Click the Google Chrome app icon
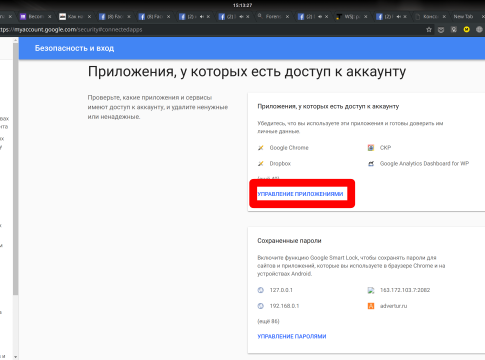Image resolution: width=485 pixels, height=360 pixels. point(261,148)
